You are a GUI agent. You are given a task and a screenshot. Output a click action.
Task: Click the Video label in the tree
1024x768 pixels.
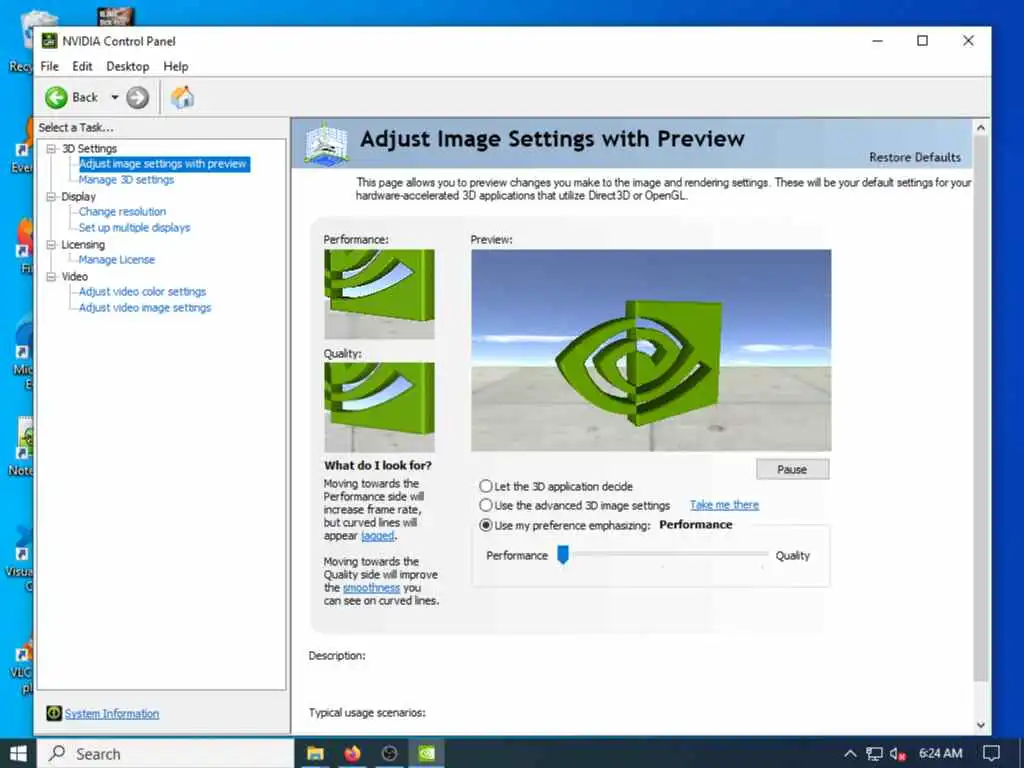click(x=74, y=277)
